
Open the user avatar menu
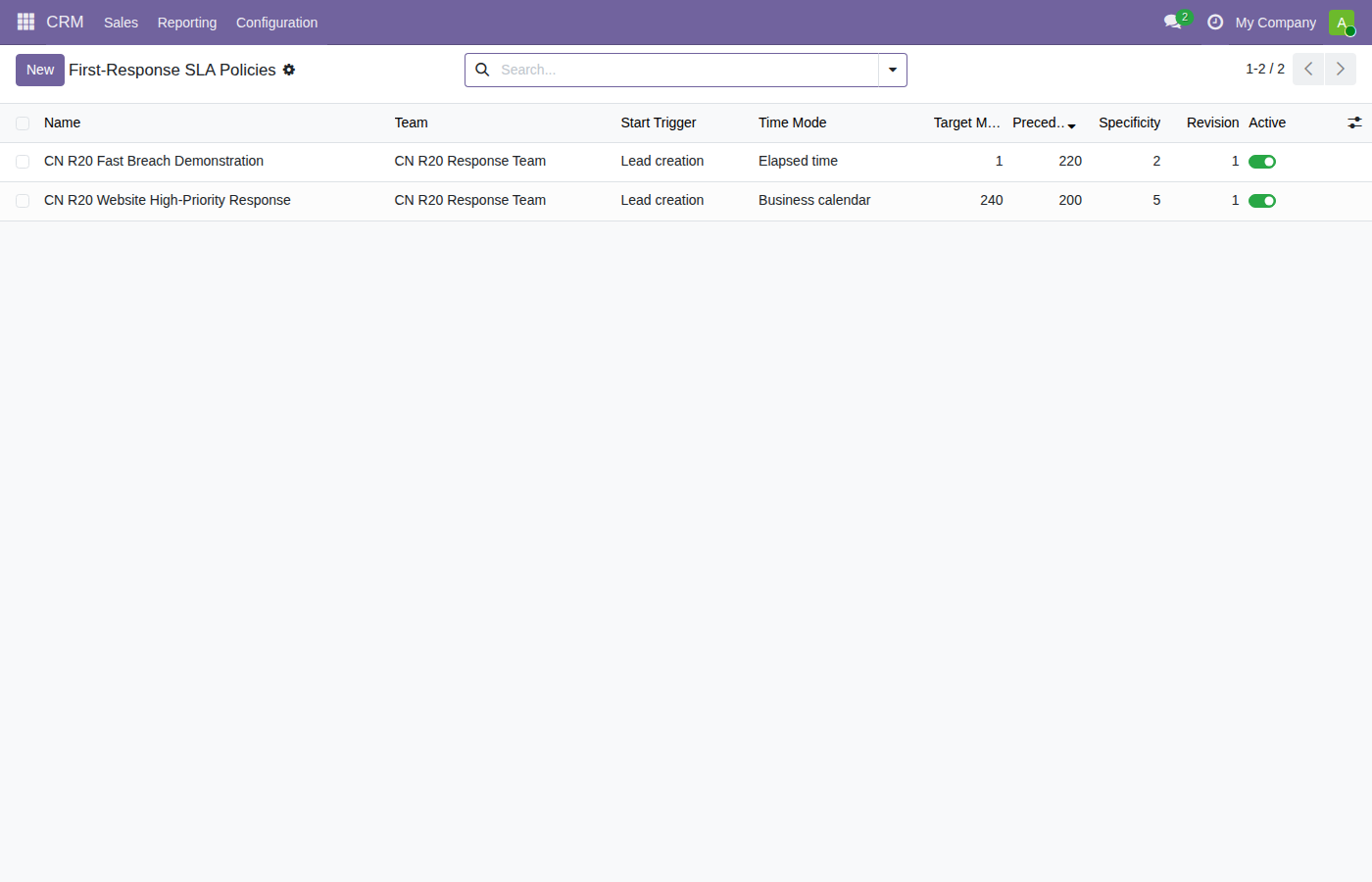[1342, 23]
